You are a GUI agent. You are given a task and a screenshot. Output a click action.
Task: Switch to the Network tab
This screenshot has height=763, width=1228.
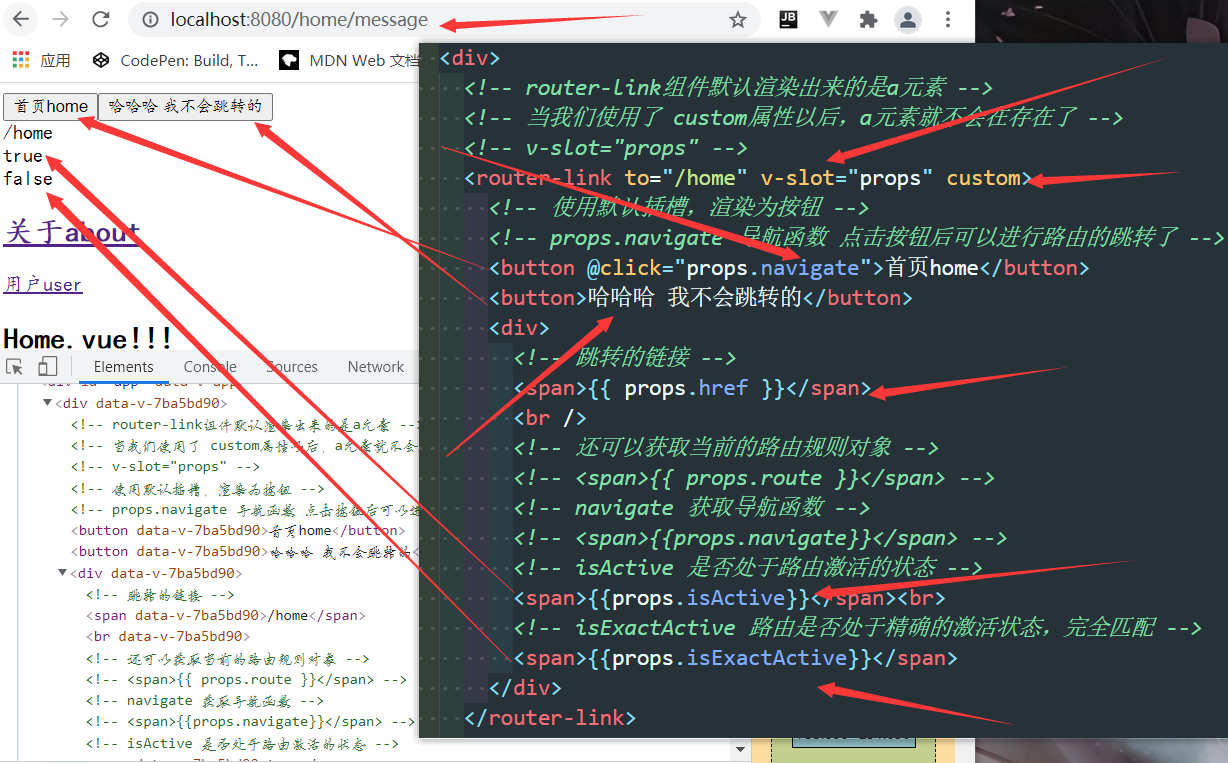point(376,367)
